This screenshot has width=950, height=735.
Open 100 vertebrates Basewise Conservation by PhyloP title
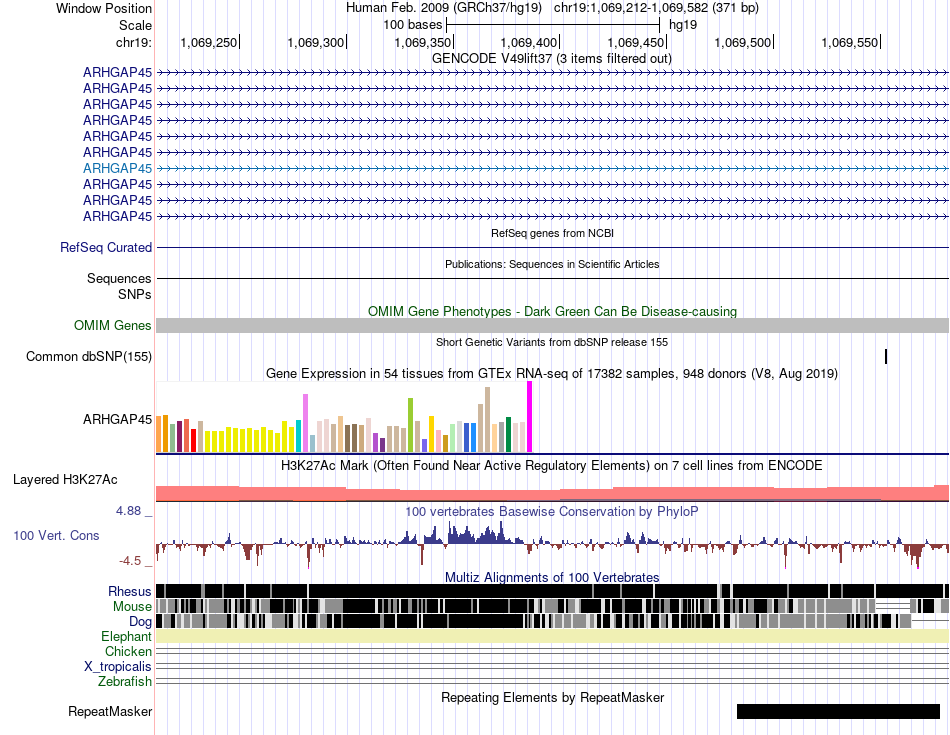(552, 511)
